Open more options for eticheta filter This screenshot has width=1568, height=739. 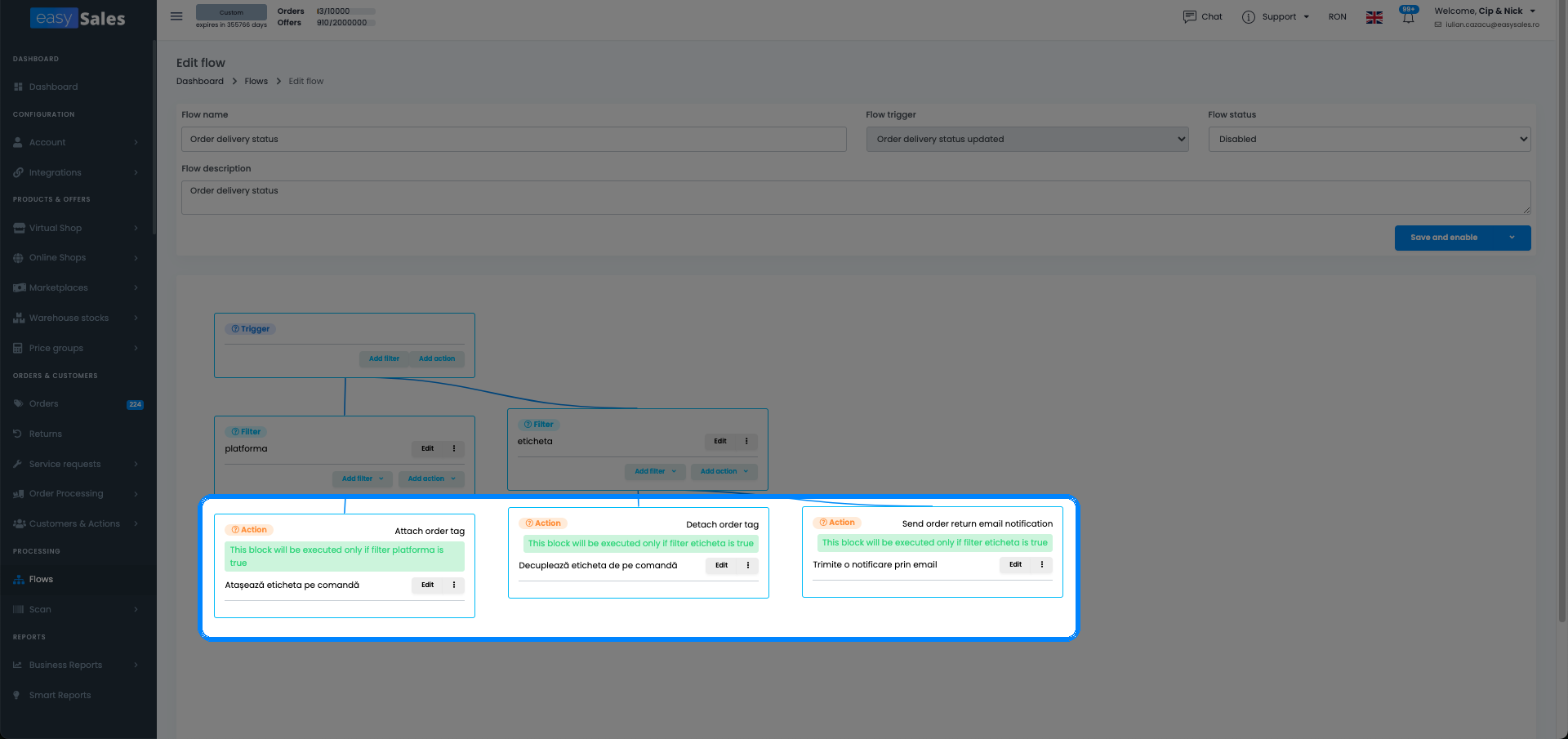[746, 441]
